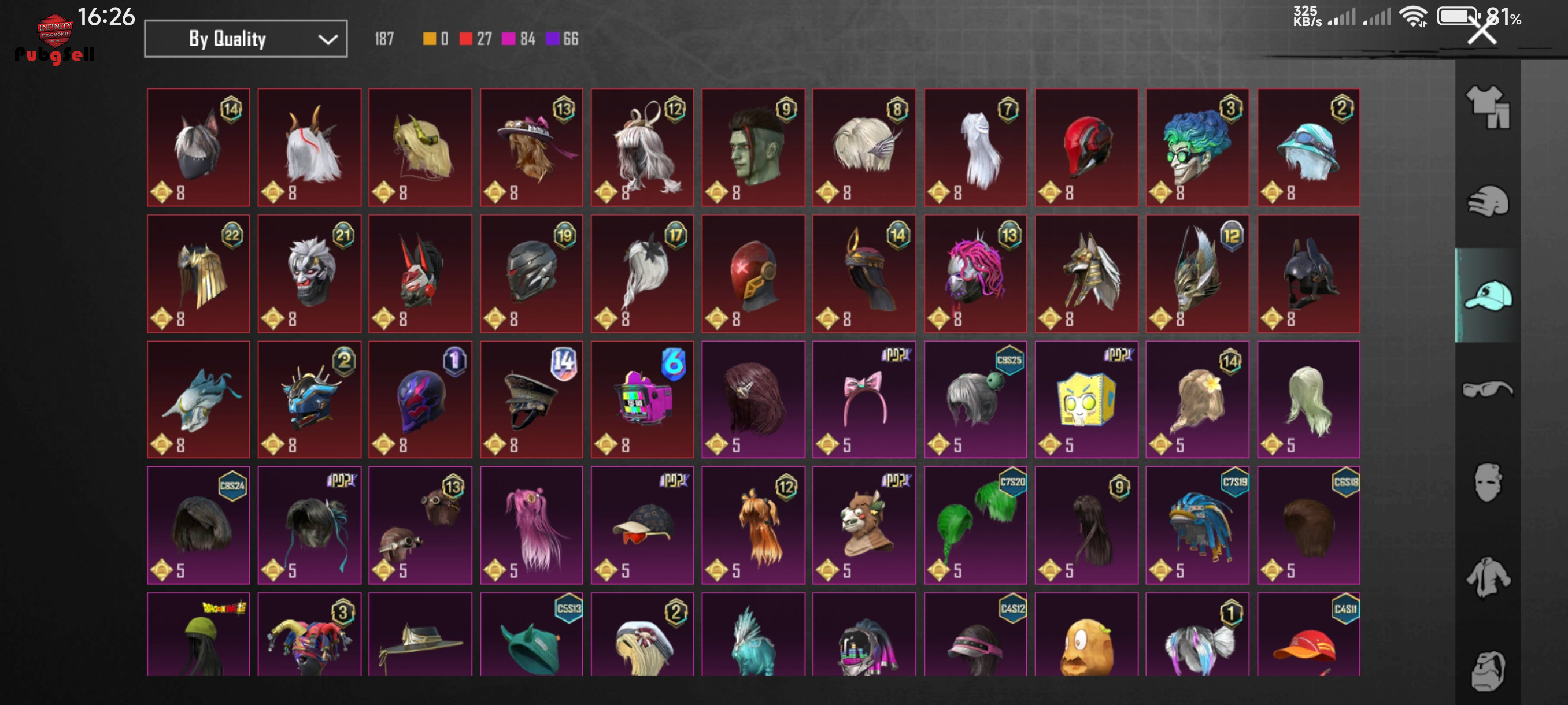
Task: Open the glasses category icon
Action: [x=1488, y=389]
